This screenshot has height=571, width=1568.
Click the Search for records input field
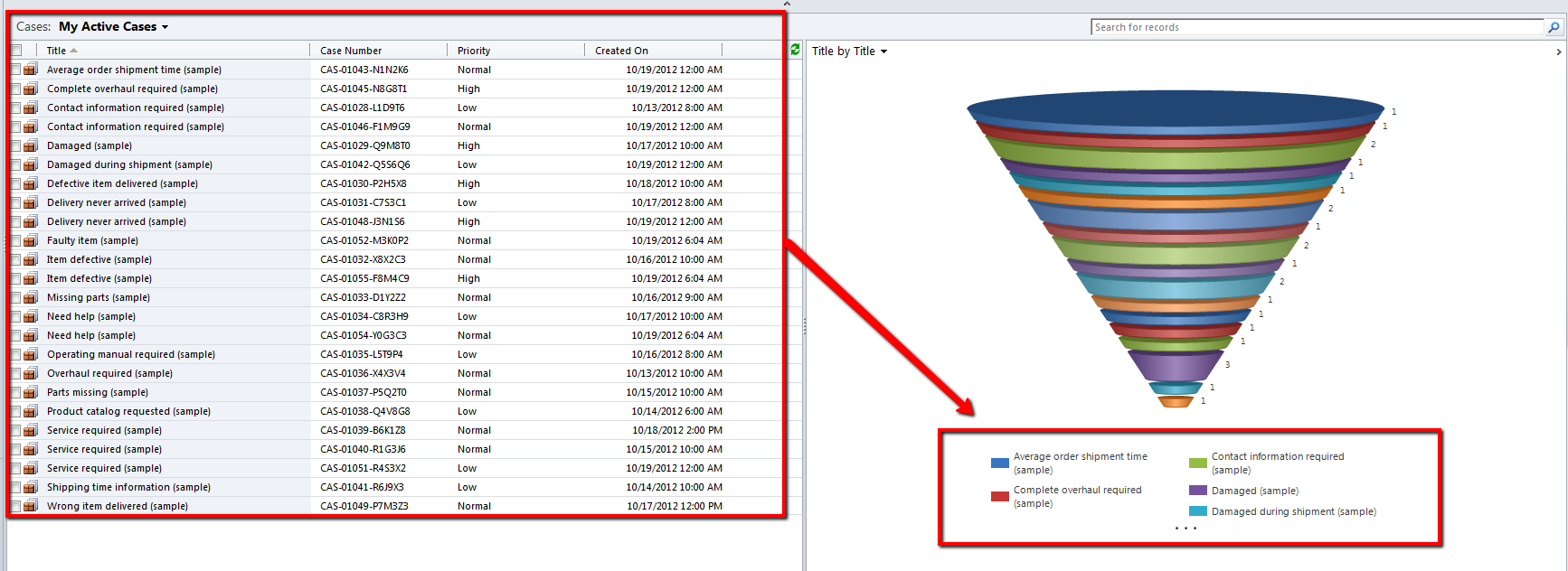(x=1318, y=27)
